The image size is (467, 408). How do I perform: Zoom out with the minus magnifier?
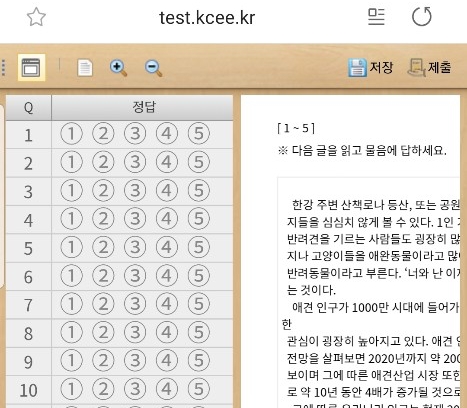[x=153, y=68]
